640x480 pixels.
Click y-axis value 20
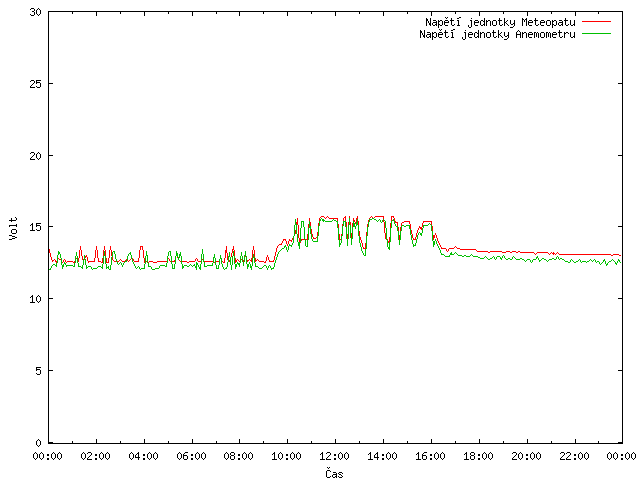click(x=36, y=156)
